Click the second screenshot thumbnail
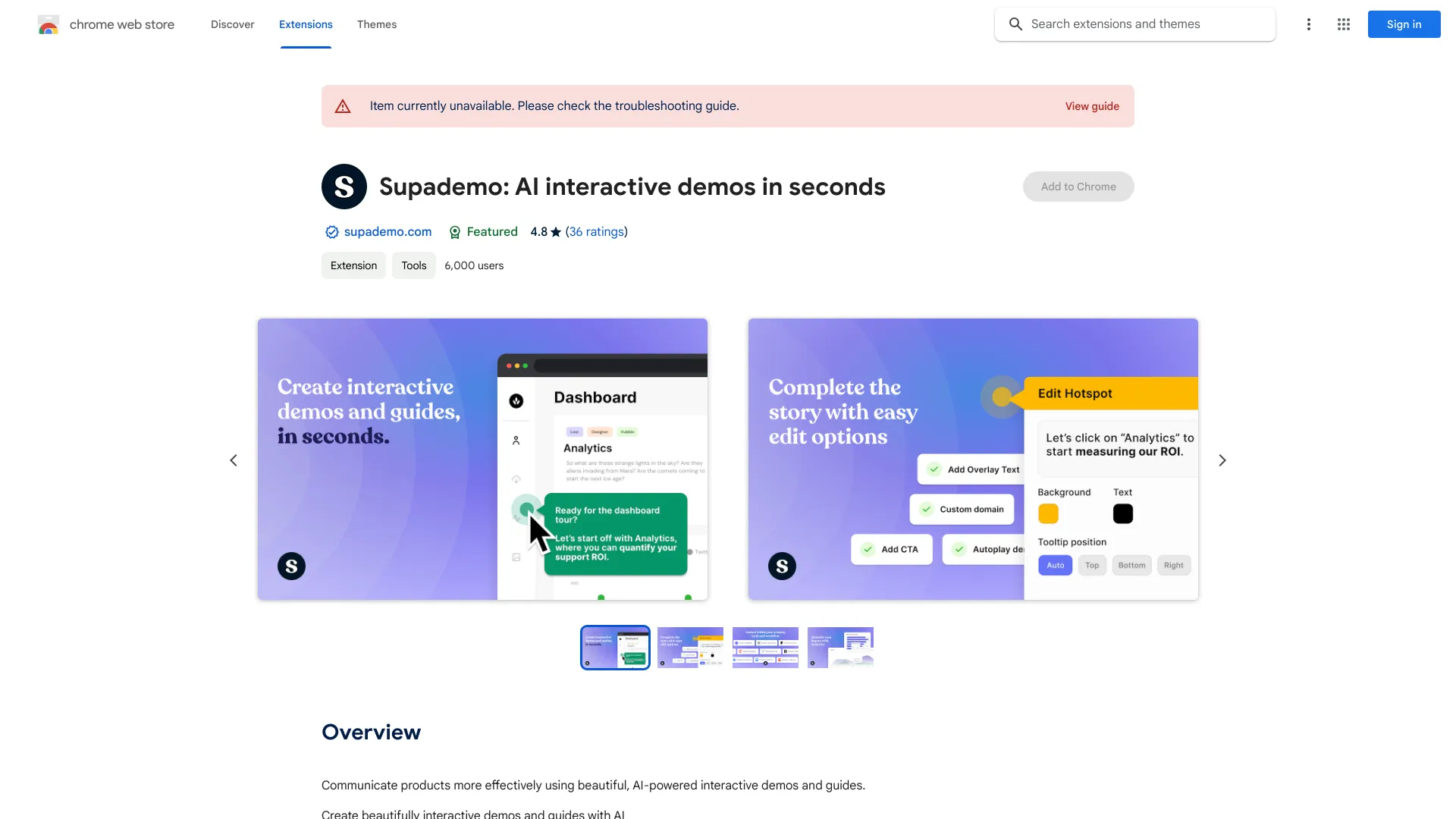This screenshot has width=1456, height=819. pos(690,647)
